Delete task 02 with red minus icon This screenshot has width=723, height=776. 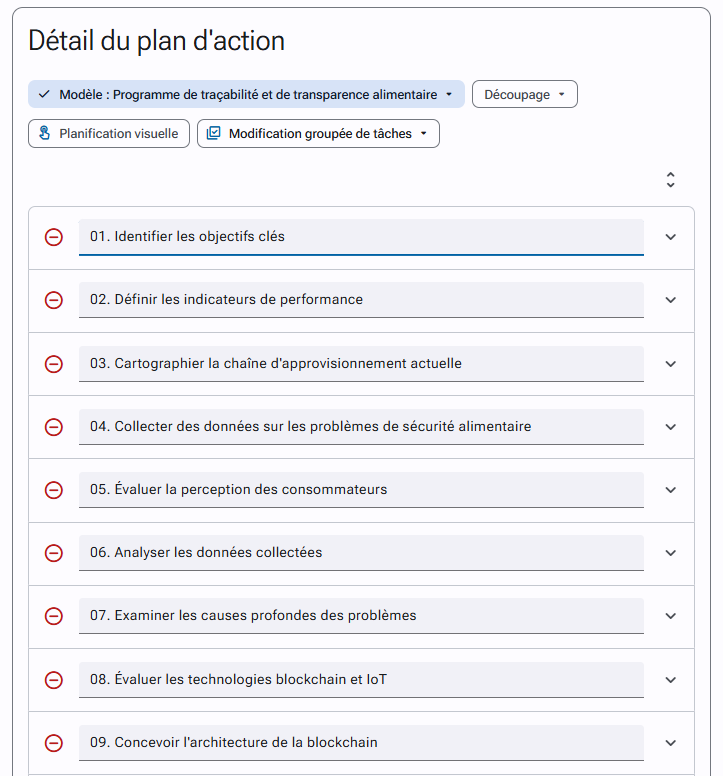click(53, 300)
